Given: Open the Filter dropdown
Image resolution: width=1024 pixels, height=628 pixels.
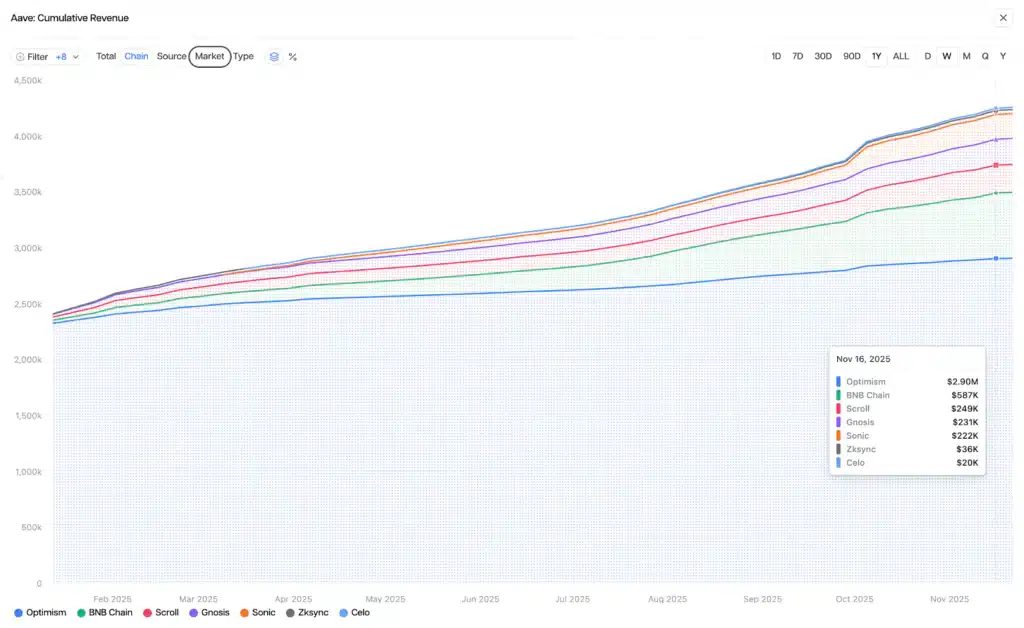Looking at the screenshot, I should point(32,57).
